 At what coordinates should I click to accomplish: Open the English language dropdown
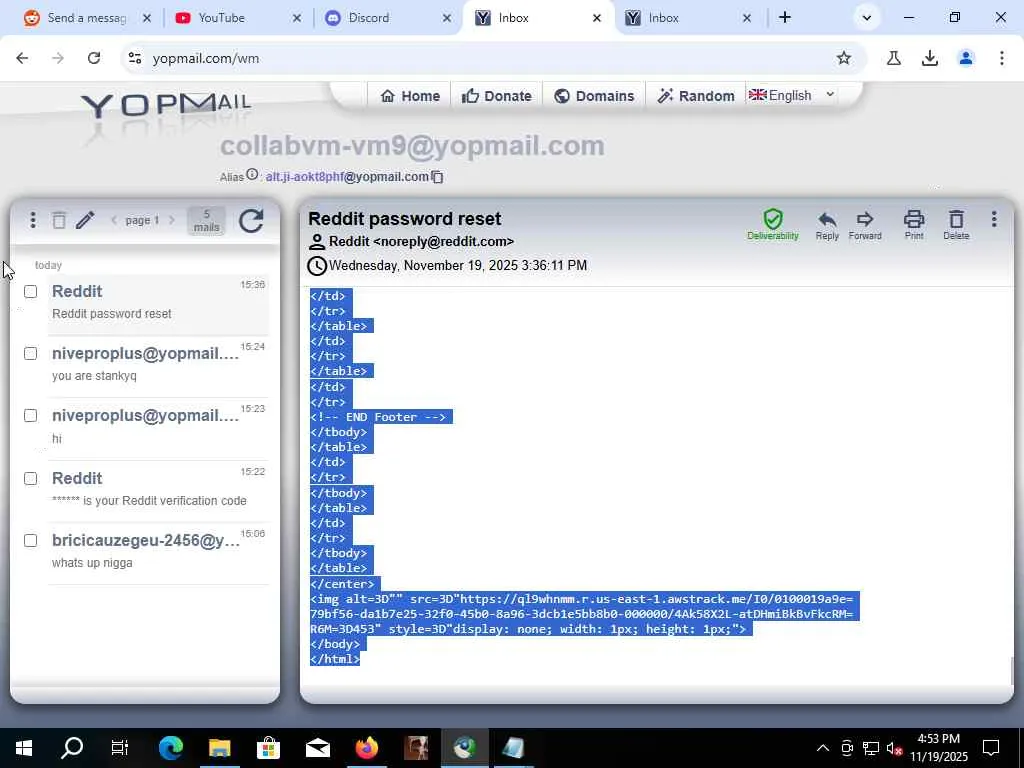pyautogui.click(x=792, y=95)
